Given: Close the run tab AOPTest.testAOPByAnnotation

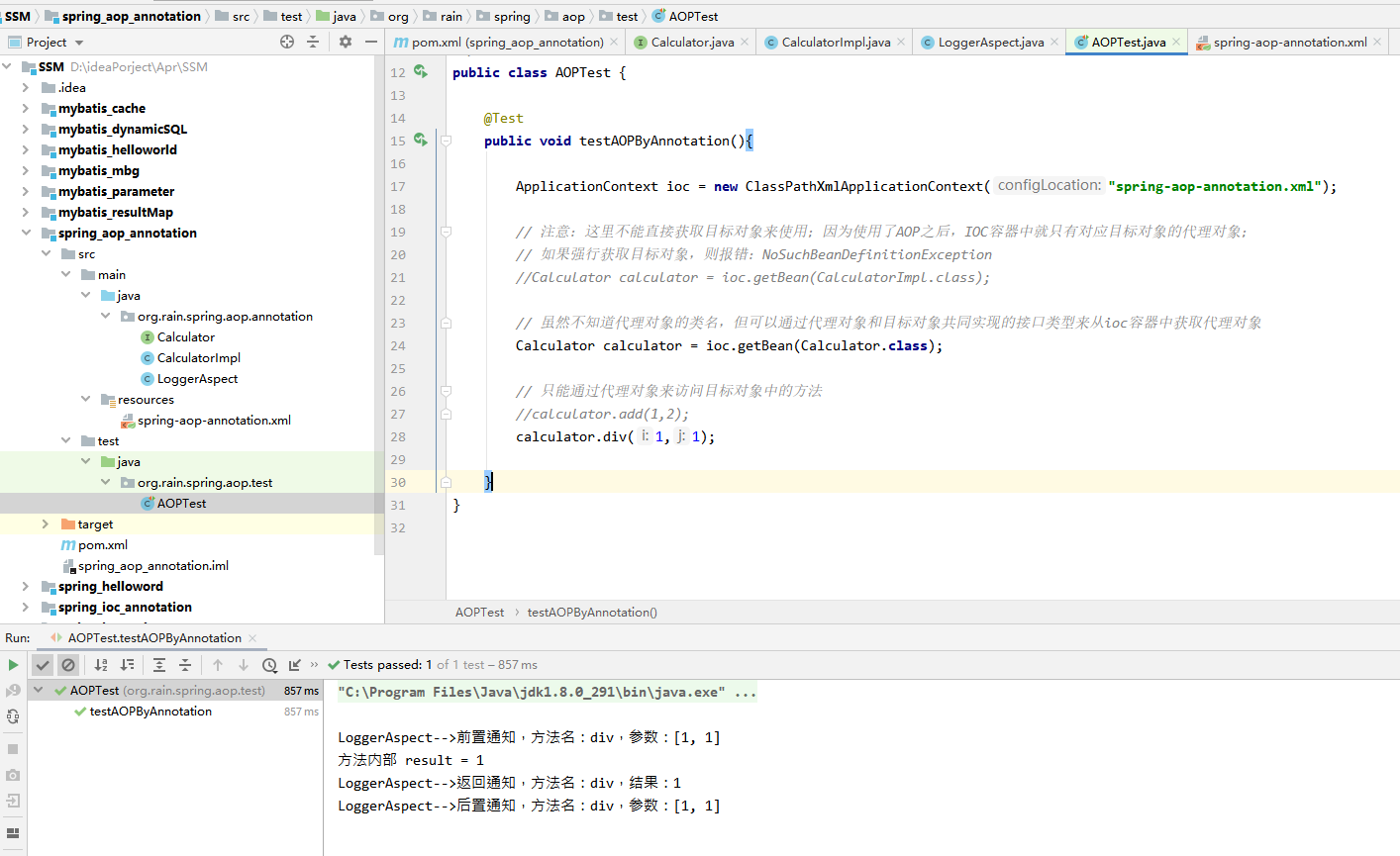Looking at the screenshot, I should [252, 638].
